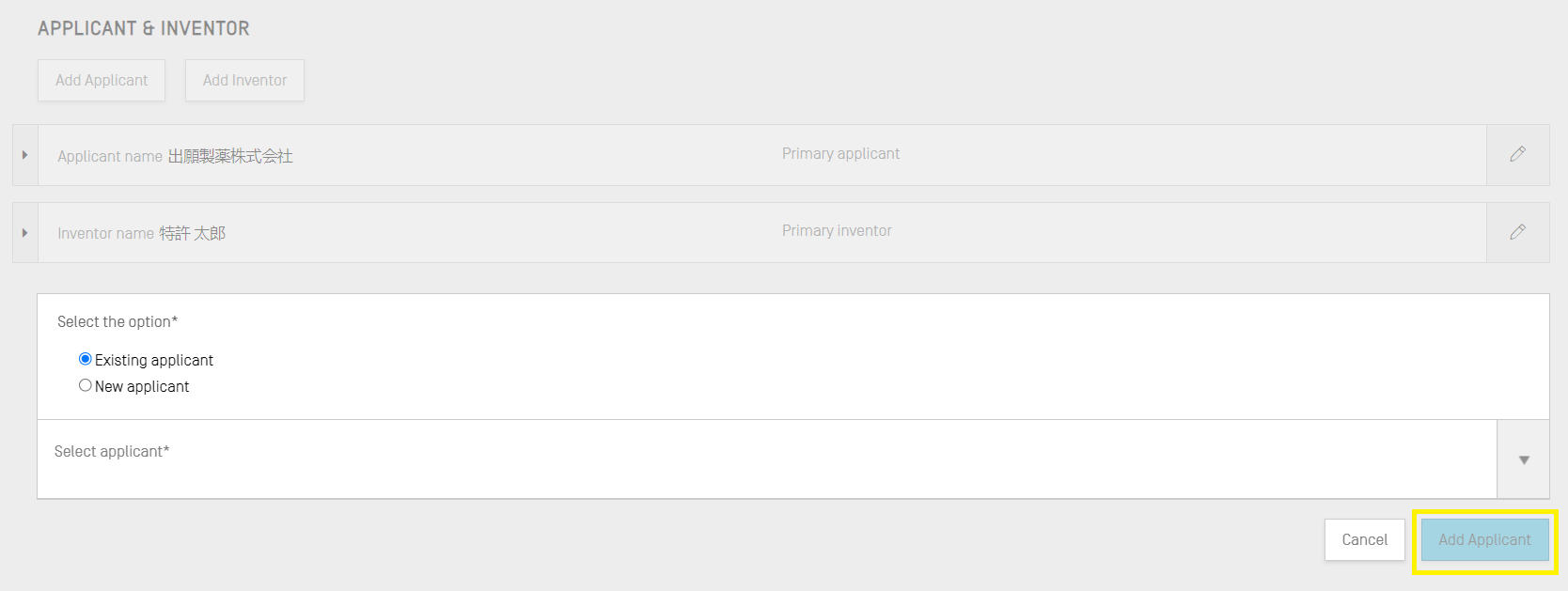Click the 'Existing applicant' label text
This screenshot has width=1568, height=591.
tap(154, 361)
